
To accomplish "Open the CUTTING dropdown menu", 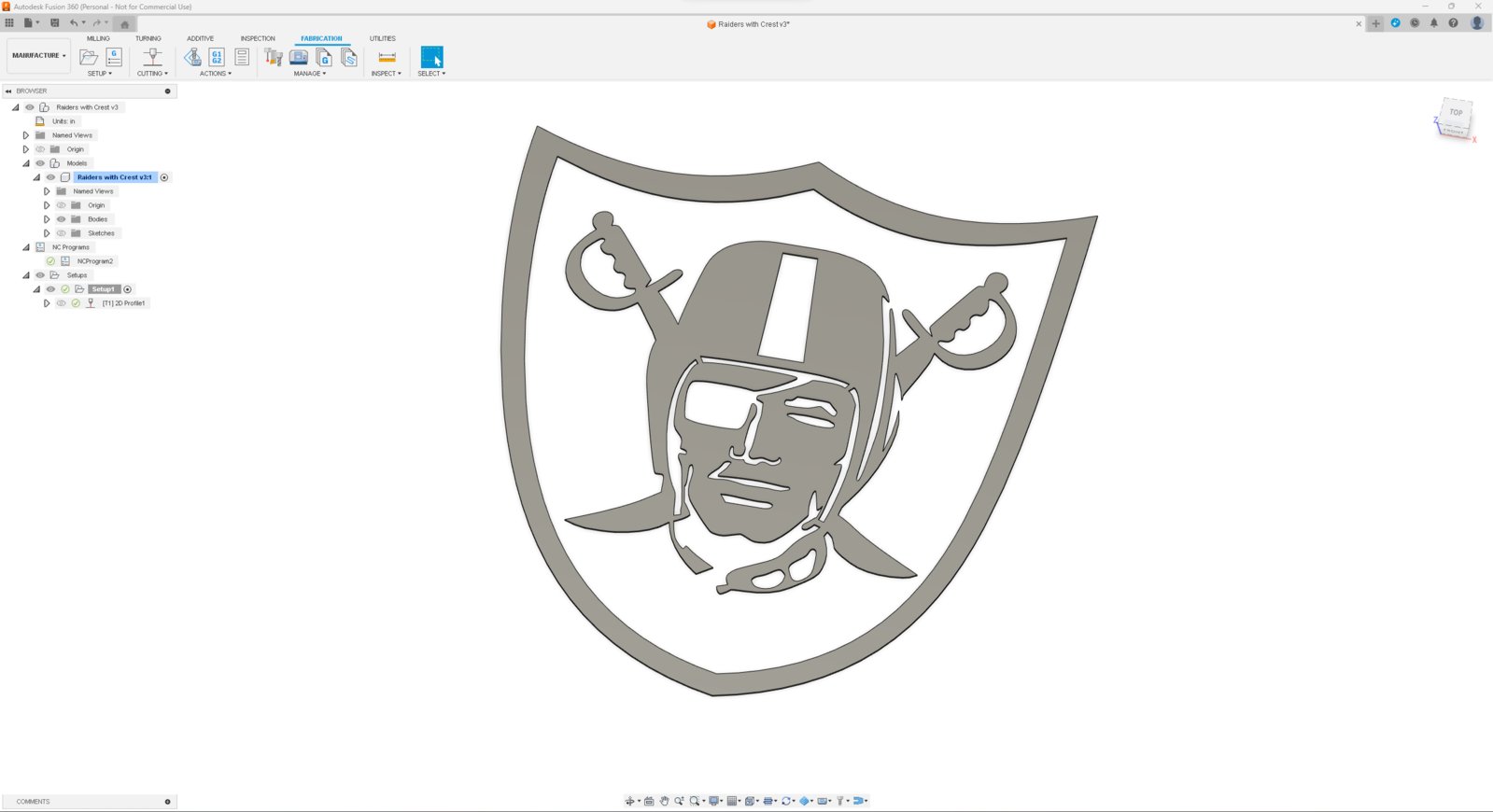I will coord(152,74).
